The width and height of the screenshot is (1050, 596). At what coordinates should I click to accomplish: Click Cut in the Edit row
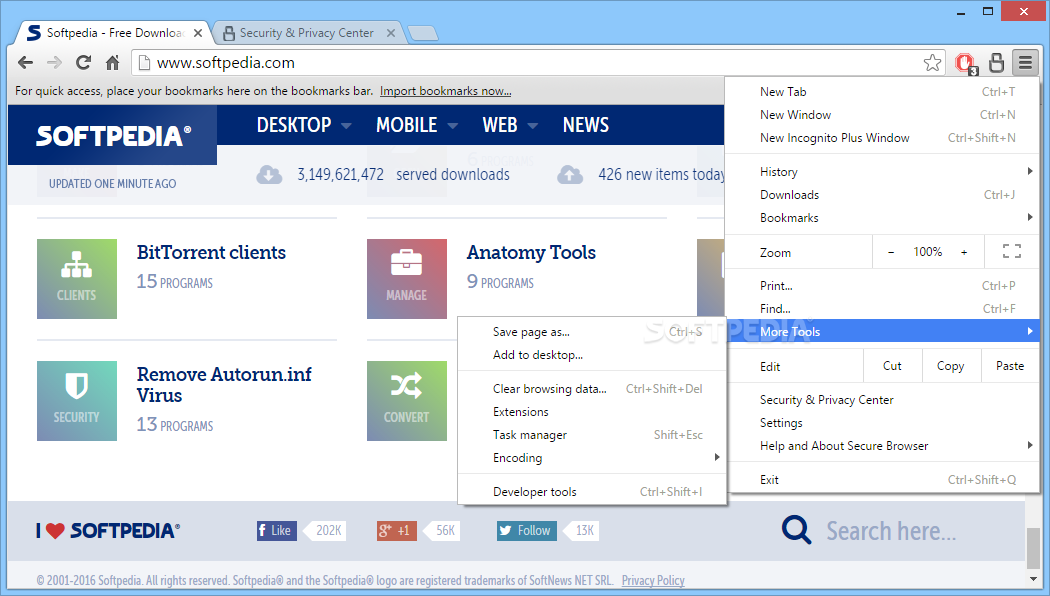(x=892, y=366)
